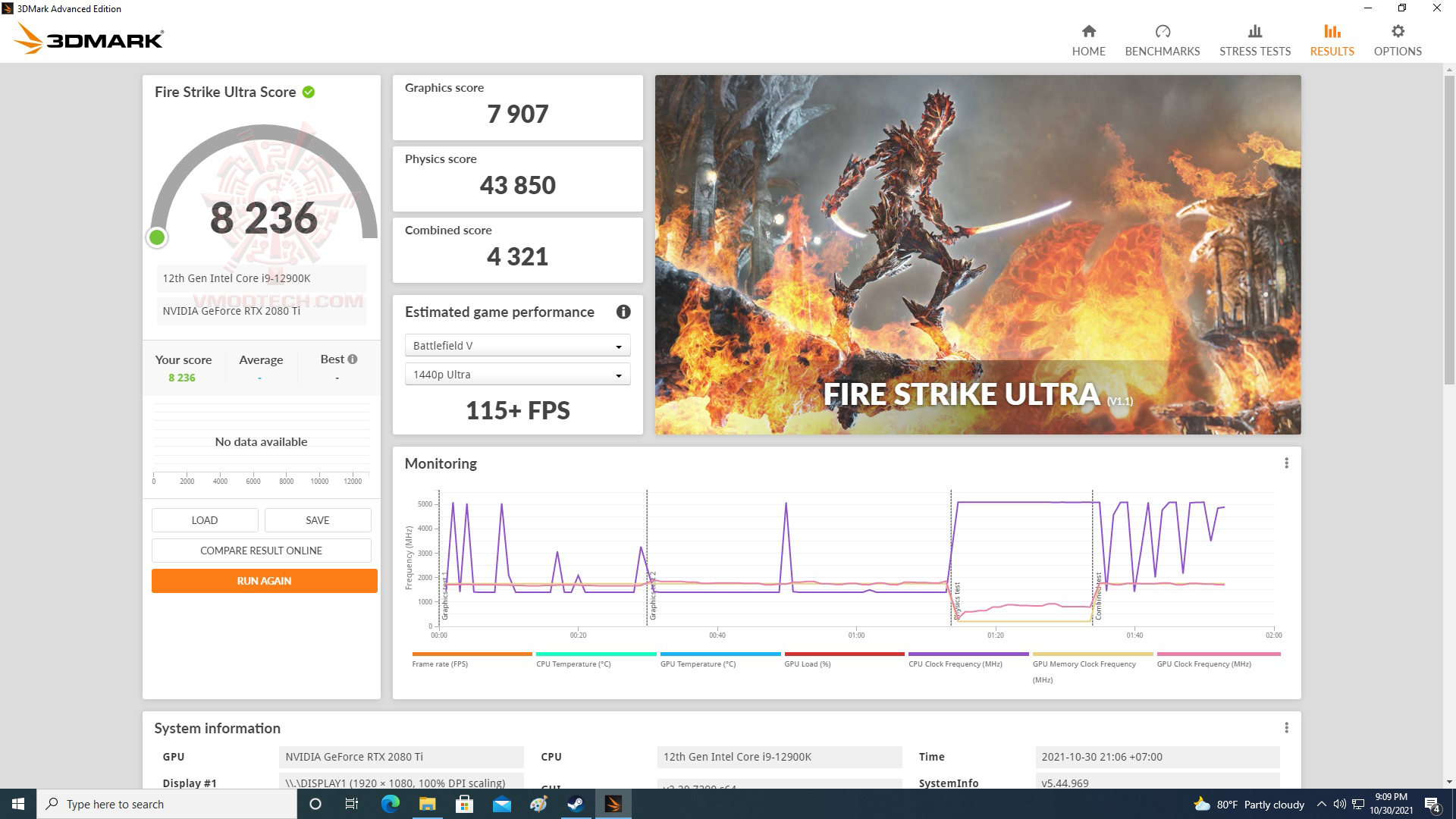Open Stress Tests section icon
Viewport: 1456px width, 819px height.
[1254, 32]
